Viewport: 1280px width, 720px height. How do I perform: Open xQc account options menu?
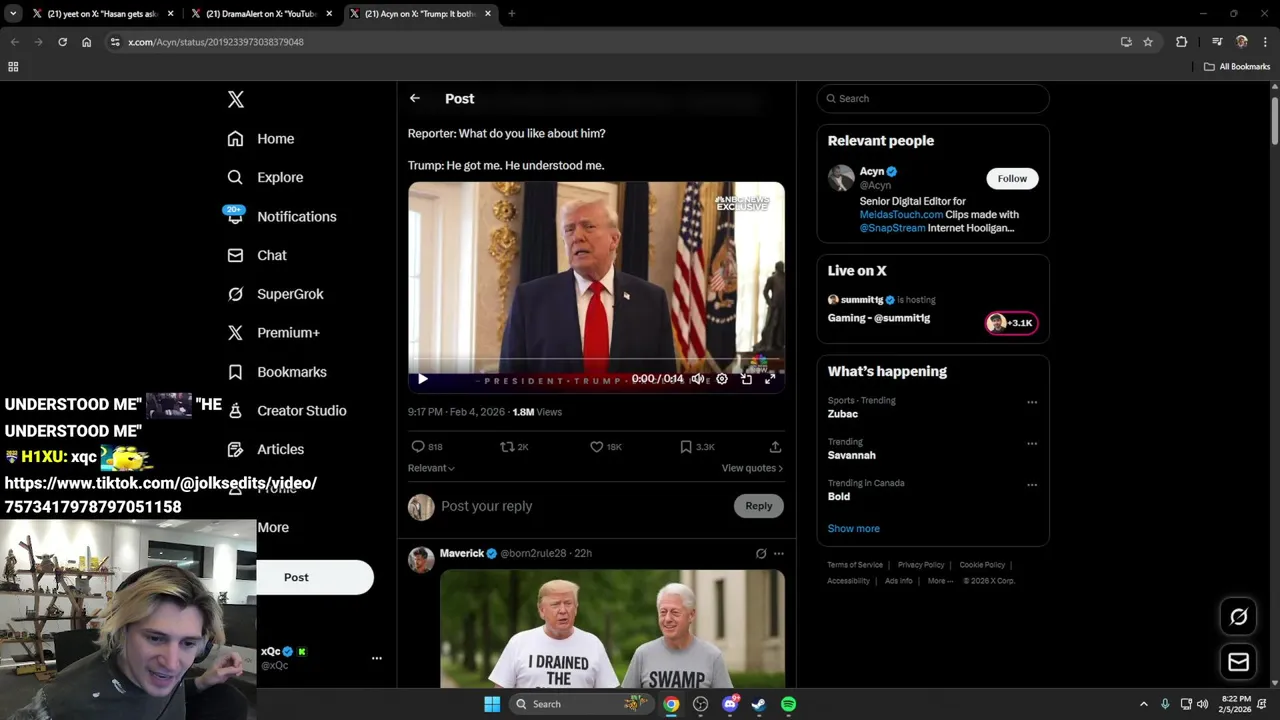pyautogui.click(x=377, y=658)
